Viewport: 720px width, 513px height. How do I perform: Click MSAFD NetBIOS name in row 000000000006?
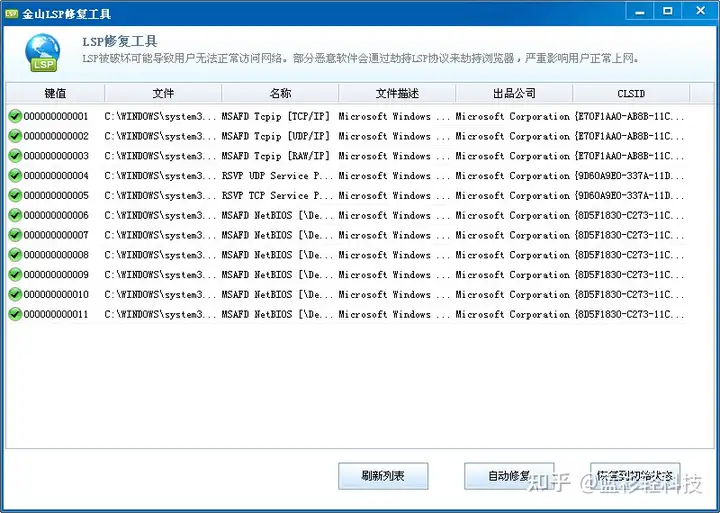[277, 215]
